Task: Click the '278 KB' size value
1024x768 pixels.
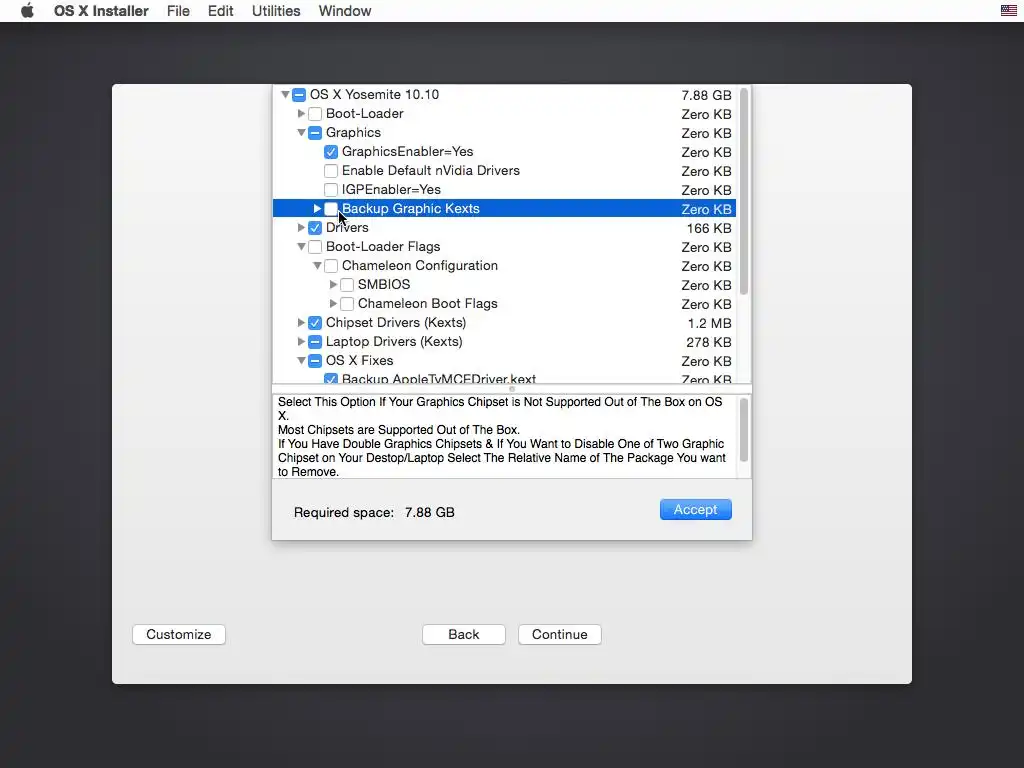Action: pyautogui.click(x=709, y=342)
